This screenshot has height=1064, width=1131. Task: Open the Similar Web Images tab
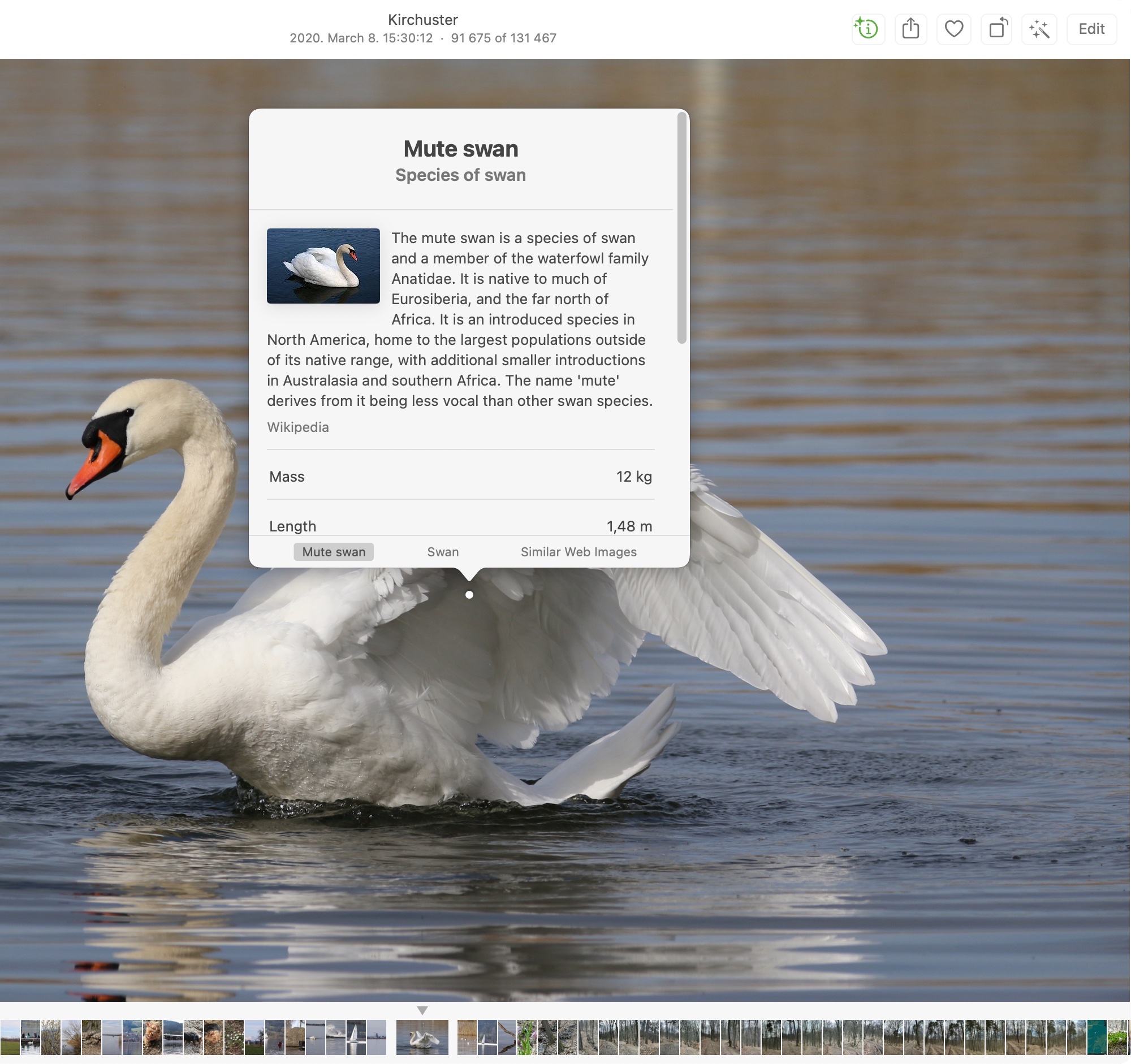[x=579, y=552]
